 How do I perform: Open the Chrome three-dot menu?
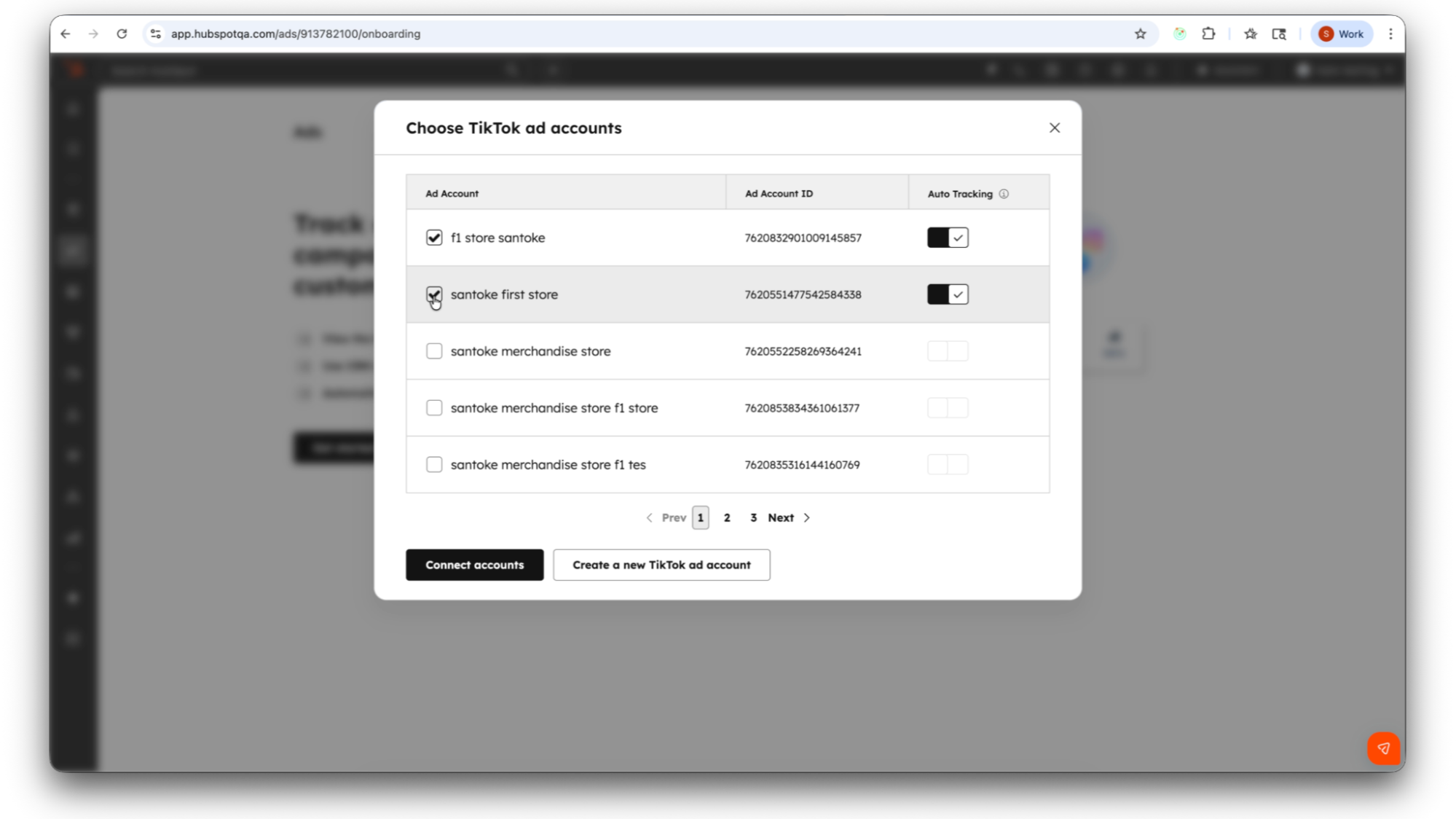pos(1390,34)
